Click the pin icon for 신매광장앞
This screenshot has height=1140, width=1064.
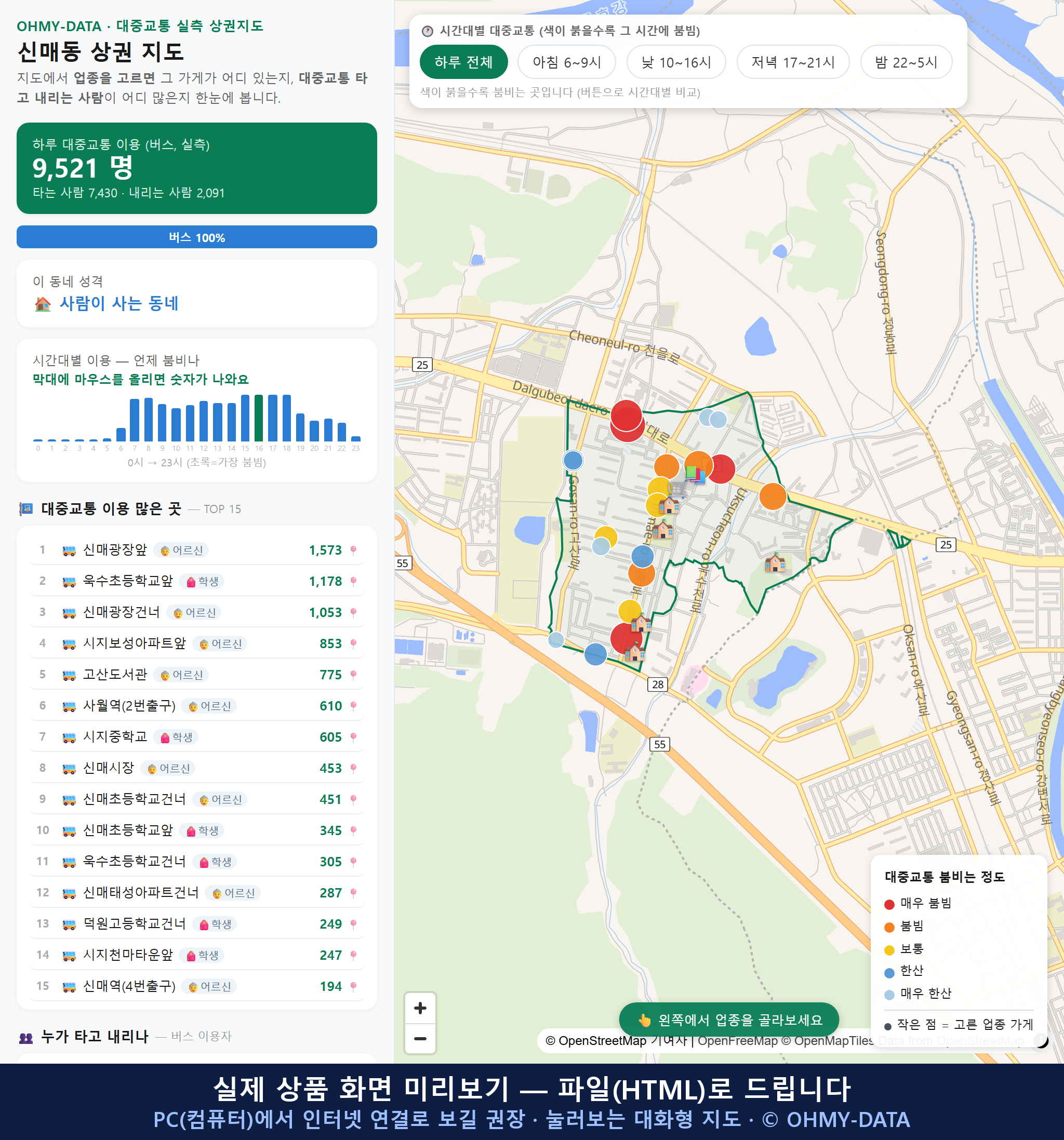pos(353,551)
